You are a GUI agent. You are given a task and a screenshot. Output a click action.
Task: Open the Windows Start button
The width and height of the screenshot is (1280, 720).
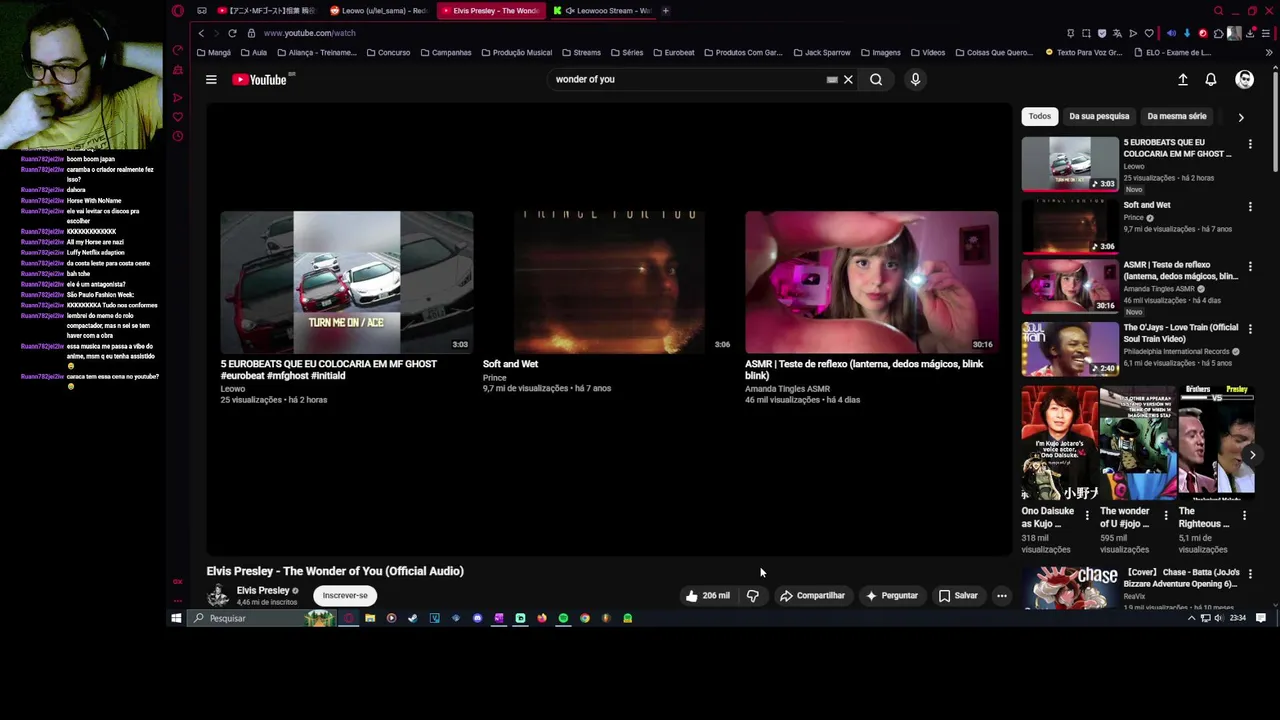tap(176, 618)
